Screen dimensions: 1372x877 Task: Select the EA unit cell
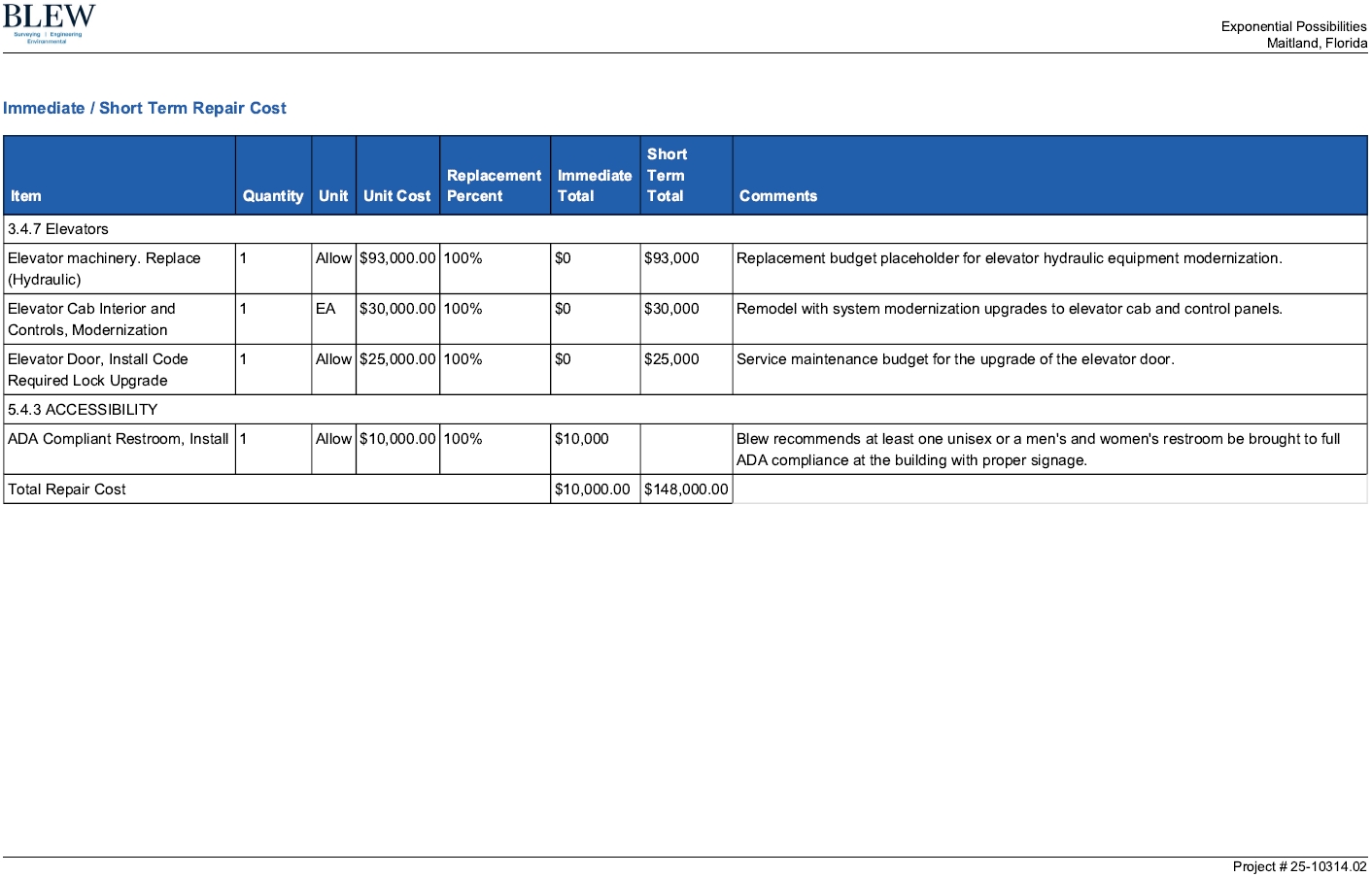click(x=326, y=309)
